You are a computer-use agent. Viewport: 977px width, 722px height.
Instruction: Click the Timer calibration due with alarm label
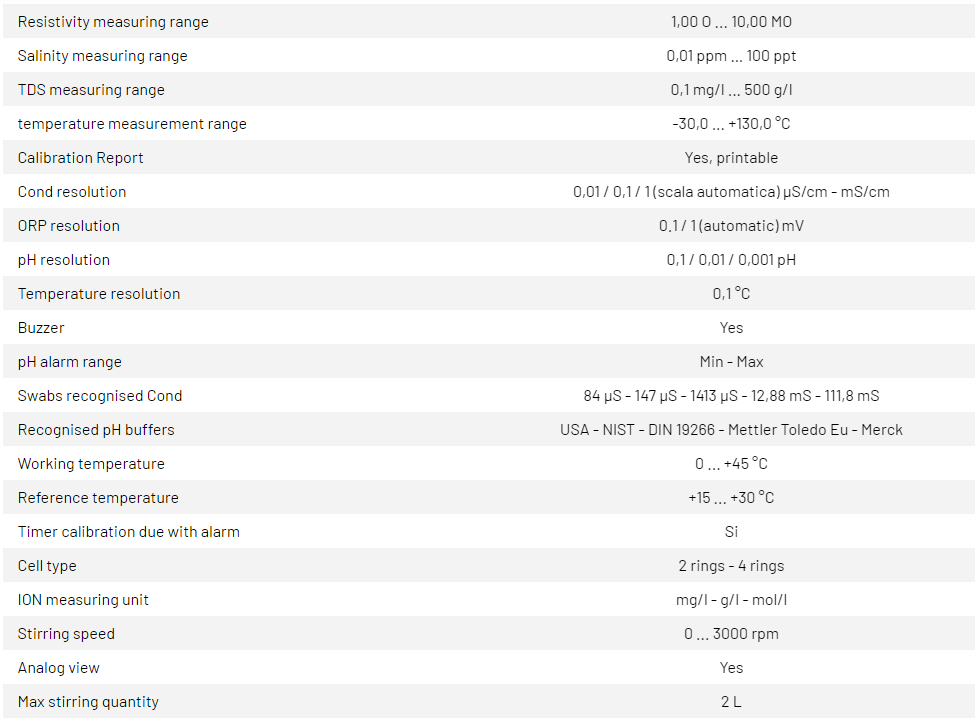129,532
